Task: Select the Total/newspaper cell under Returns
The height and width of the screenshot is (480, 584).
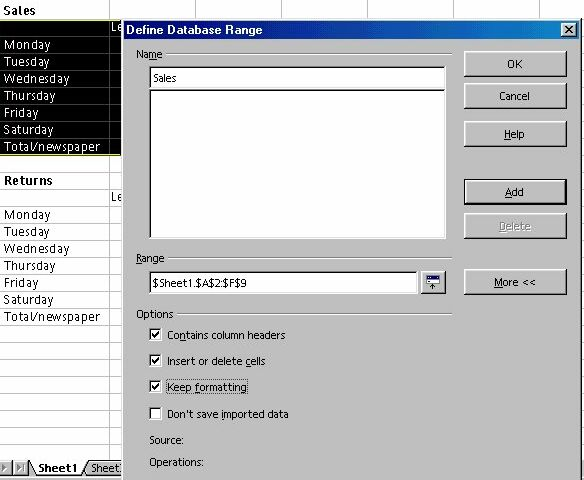Action: click(55, 317)
